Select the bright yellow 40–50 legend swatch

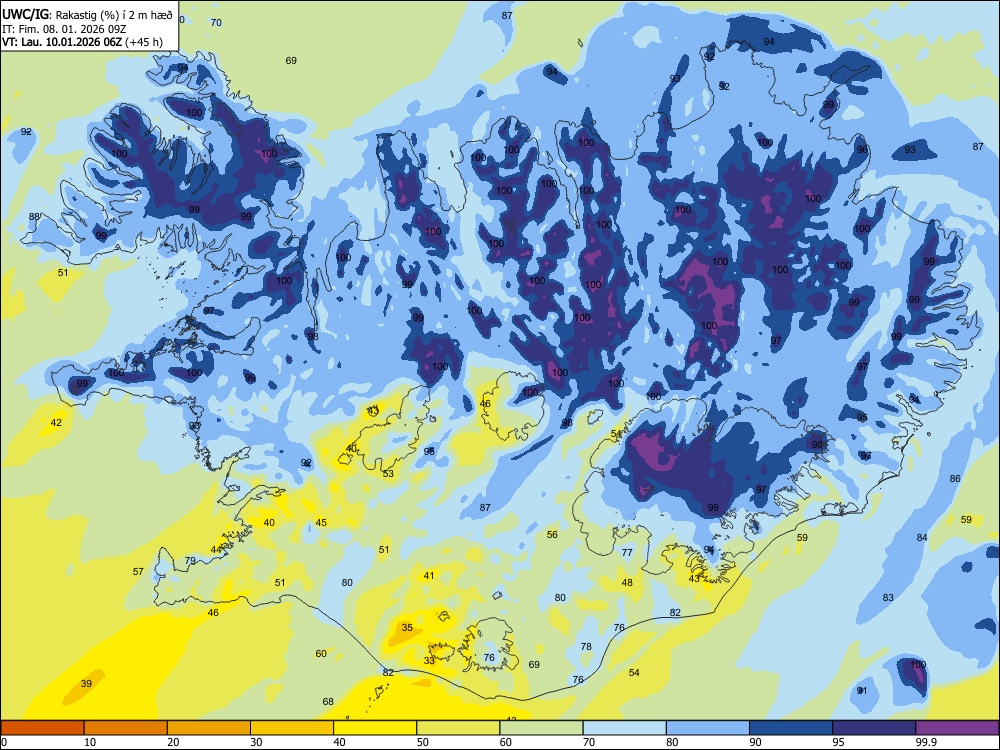coord(375,728)
